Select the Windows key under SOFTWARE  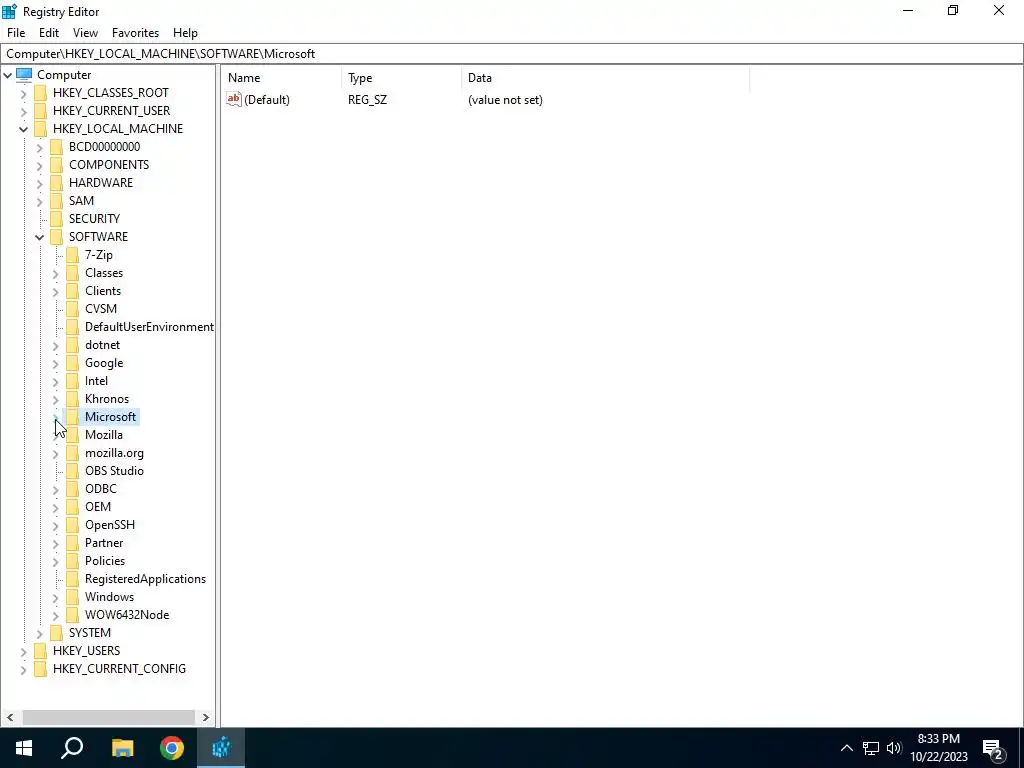(x=109, y=597)
